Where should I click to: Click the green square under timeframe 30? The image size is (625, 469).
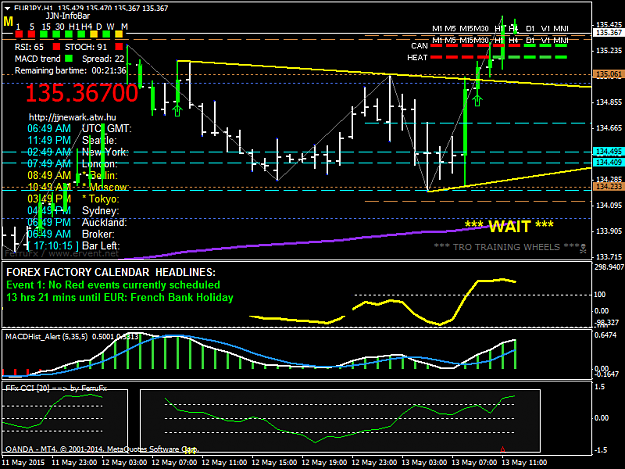click(x=56, y=35)
